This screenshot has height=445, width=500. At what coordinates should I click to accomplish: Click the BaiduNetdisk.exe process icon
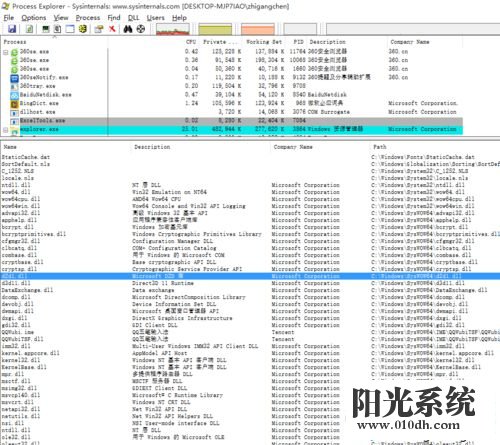pyautogui.click(x=14, y=95)
